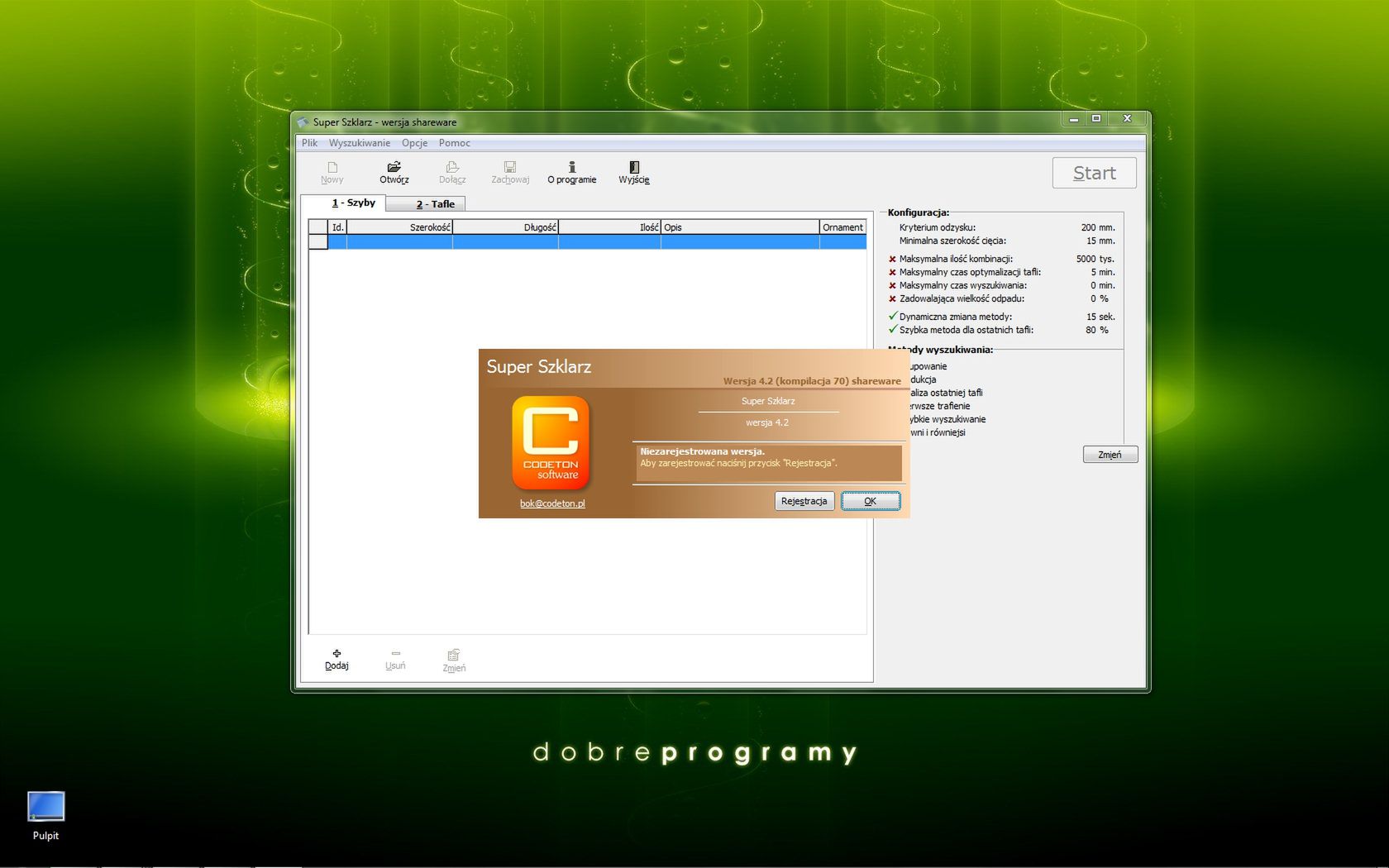Confirm the dialog with OK
1389x868 pixels.
coord(871,501)
